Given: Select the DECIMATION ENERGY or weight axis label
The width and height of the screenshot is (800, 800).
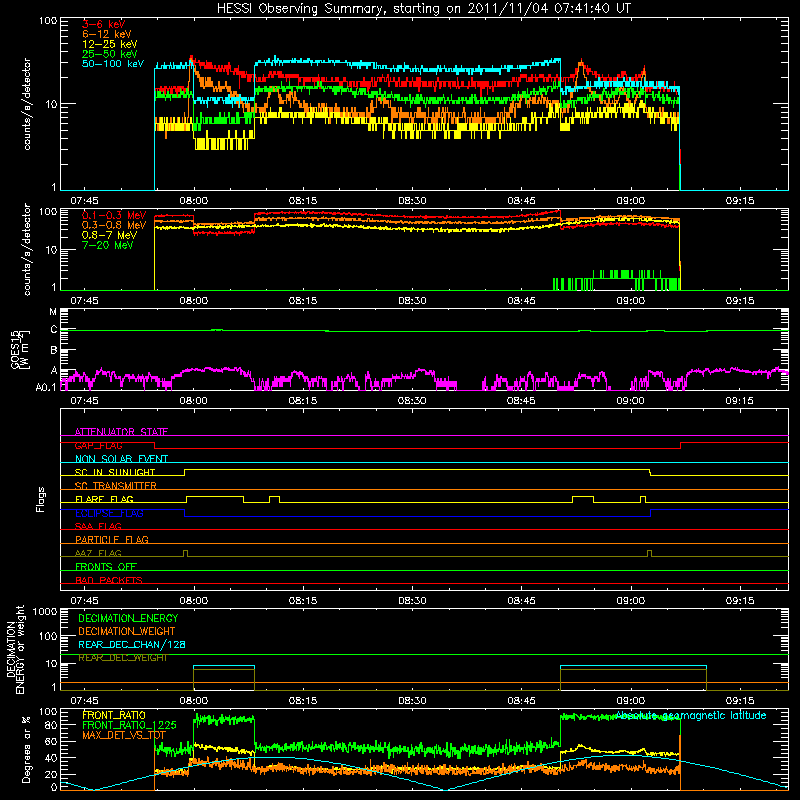Looking at the screenshot, I should (x=16, y=650).
